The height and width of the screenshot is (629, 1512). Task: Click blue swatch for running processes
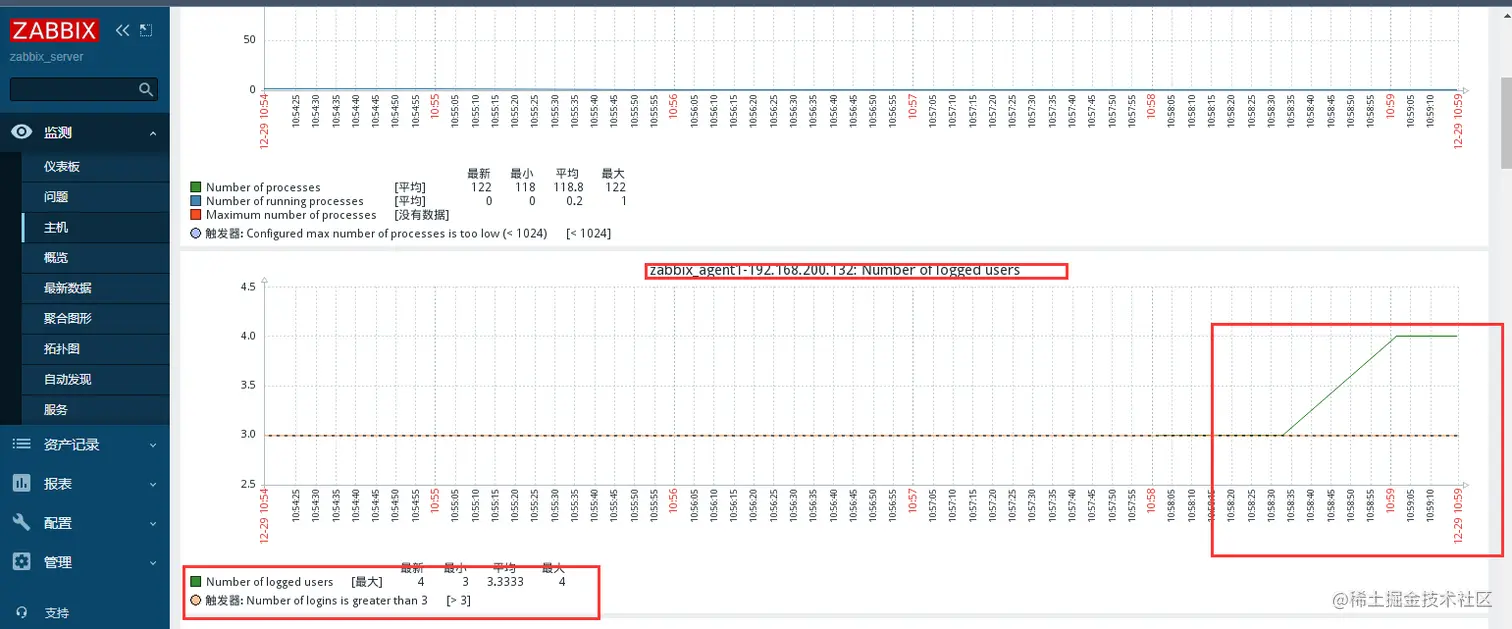coord(196,201)
